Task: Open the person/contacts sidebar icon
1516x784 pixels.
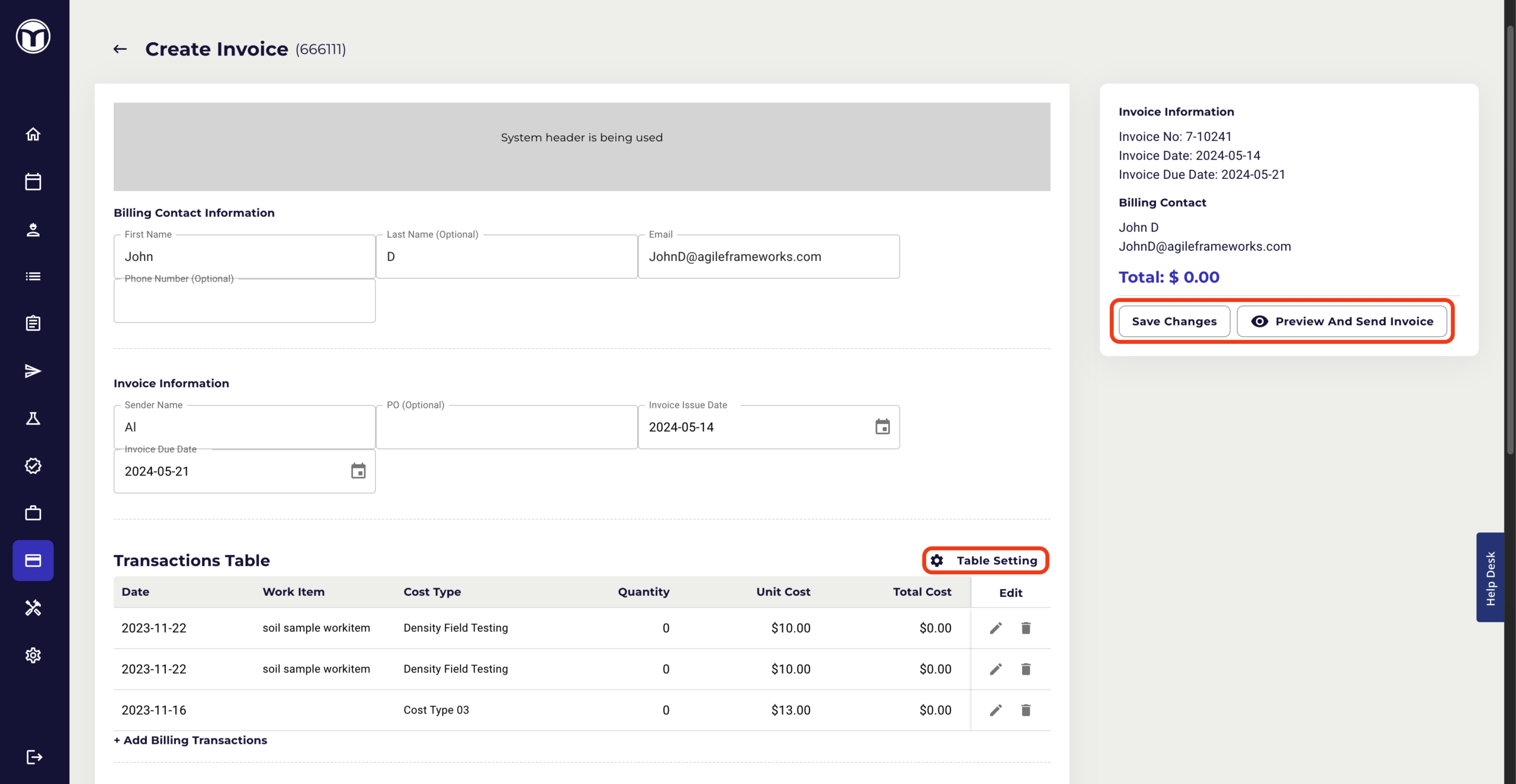Action: point(33,230)
